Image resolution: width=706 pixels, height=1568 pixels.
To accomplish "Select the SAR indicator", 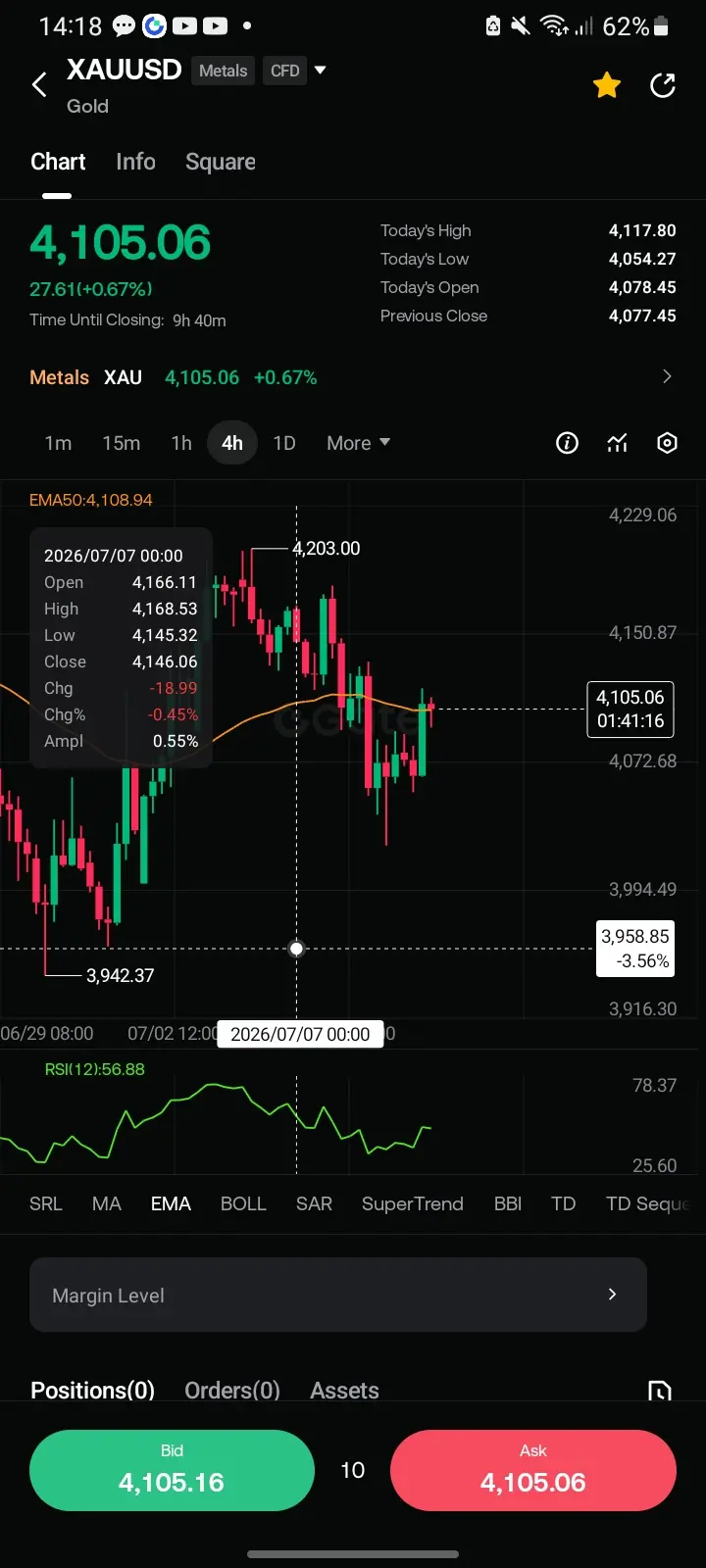I will [x=314, y=1203].
